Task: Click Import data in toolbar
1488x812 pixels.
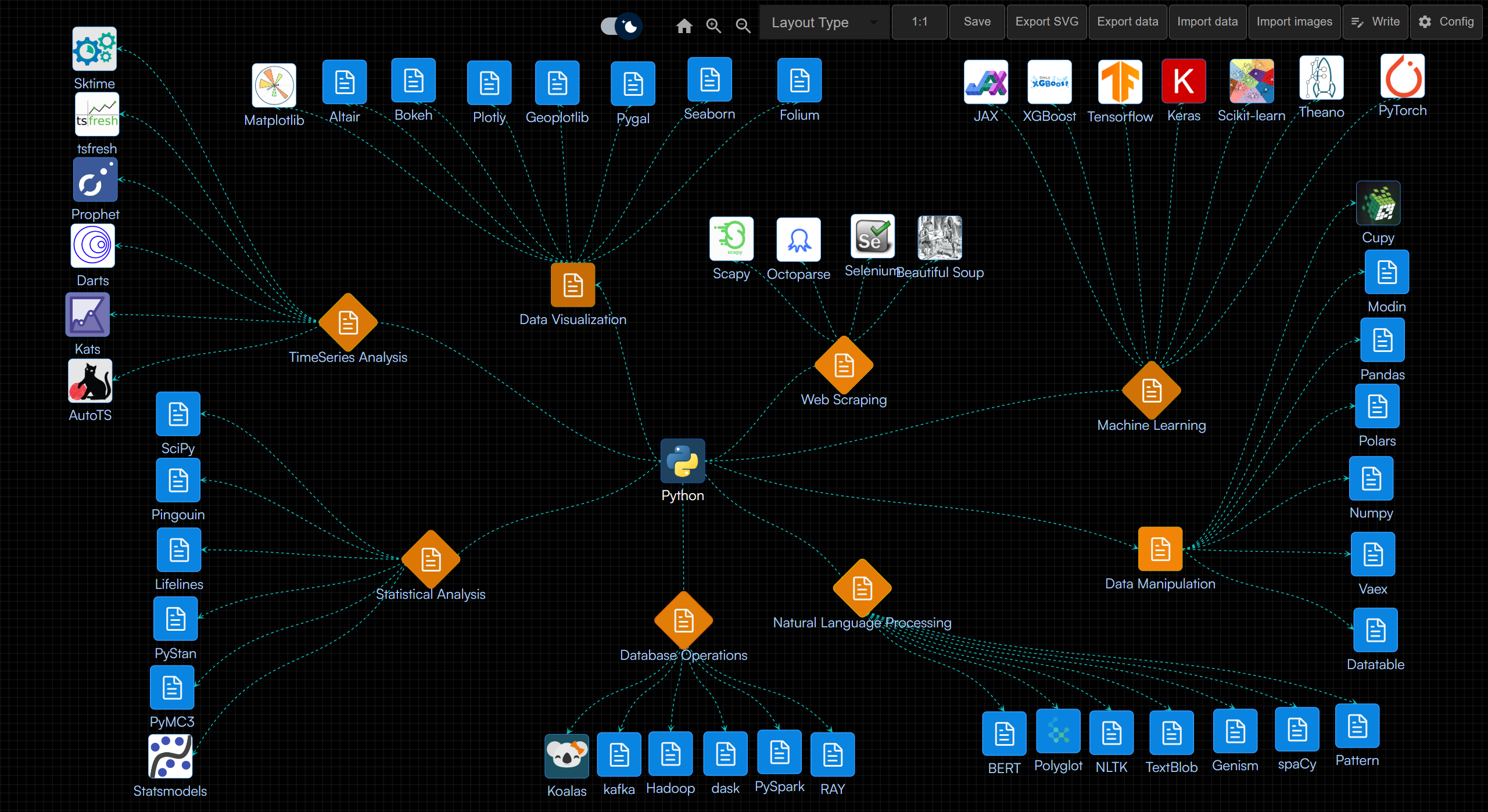Action: point(1207,22)
